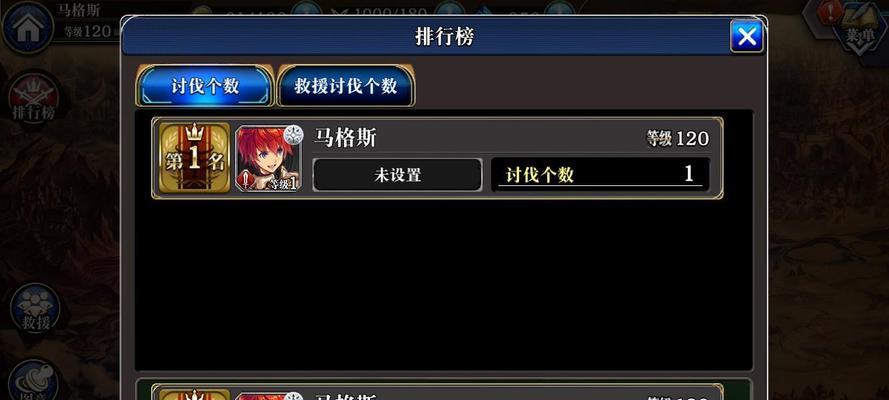This screenshot has height=400, width=889.
Task: Switch to the 讨伐个数 tab
Action: (205, 86)
